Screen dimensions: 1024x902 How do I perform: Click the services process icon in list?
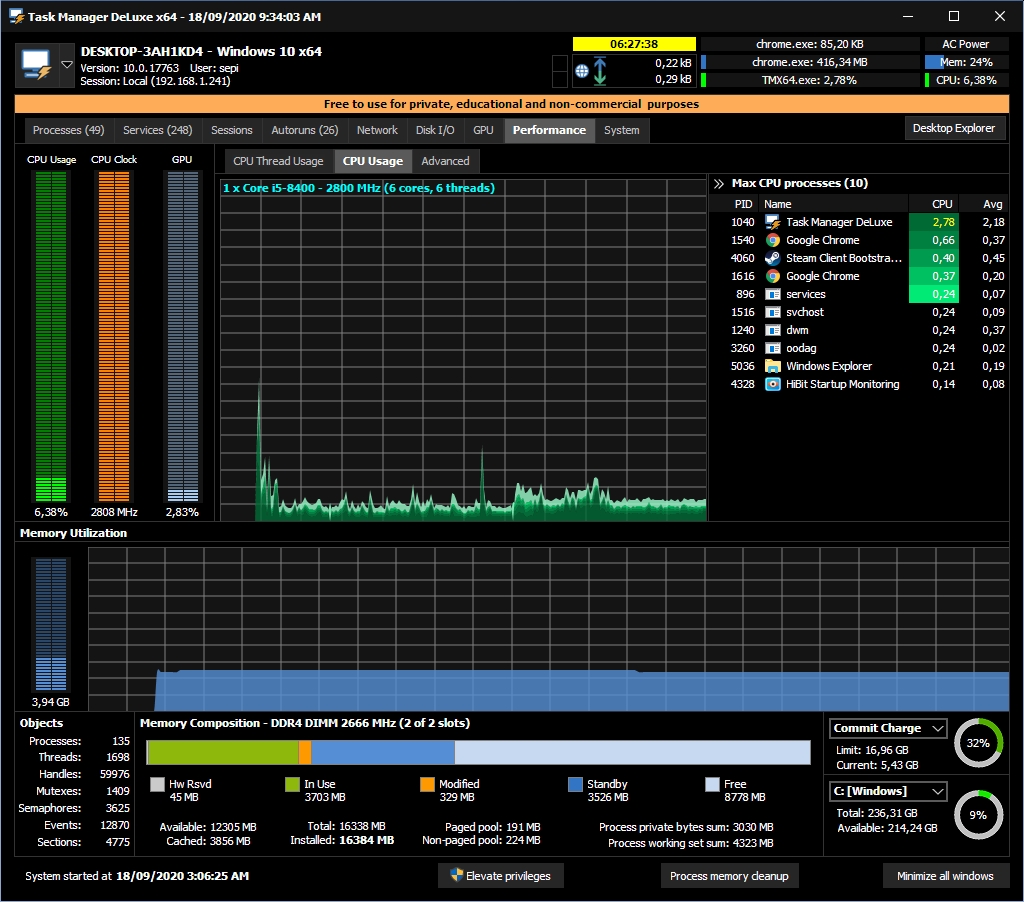[x=772, y=294]
